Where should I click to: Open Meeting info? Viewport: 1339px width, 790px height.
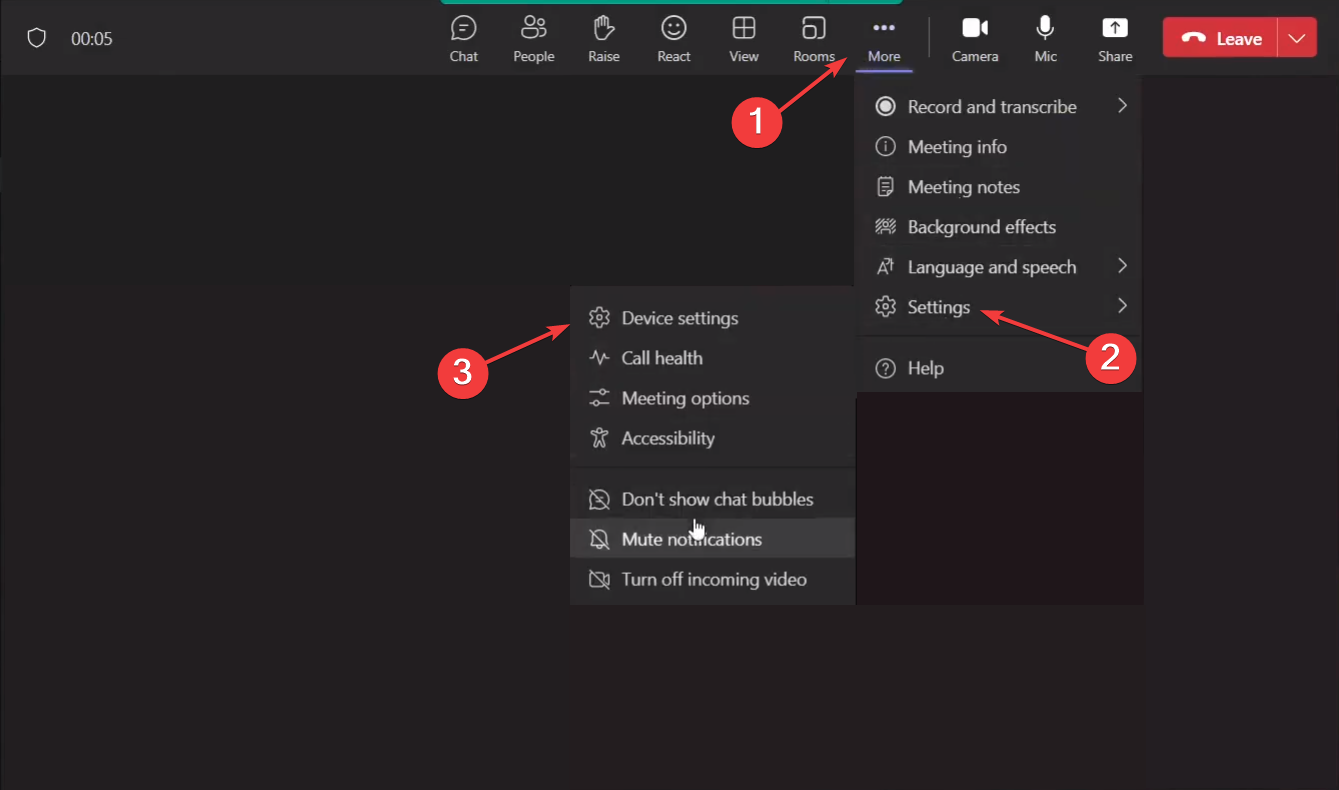[998, 147]
